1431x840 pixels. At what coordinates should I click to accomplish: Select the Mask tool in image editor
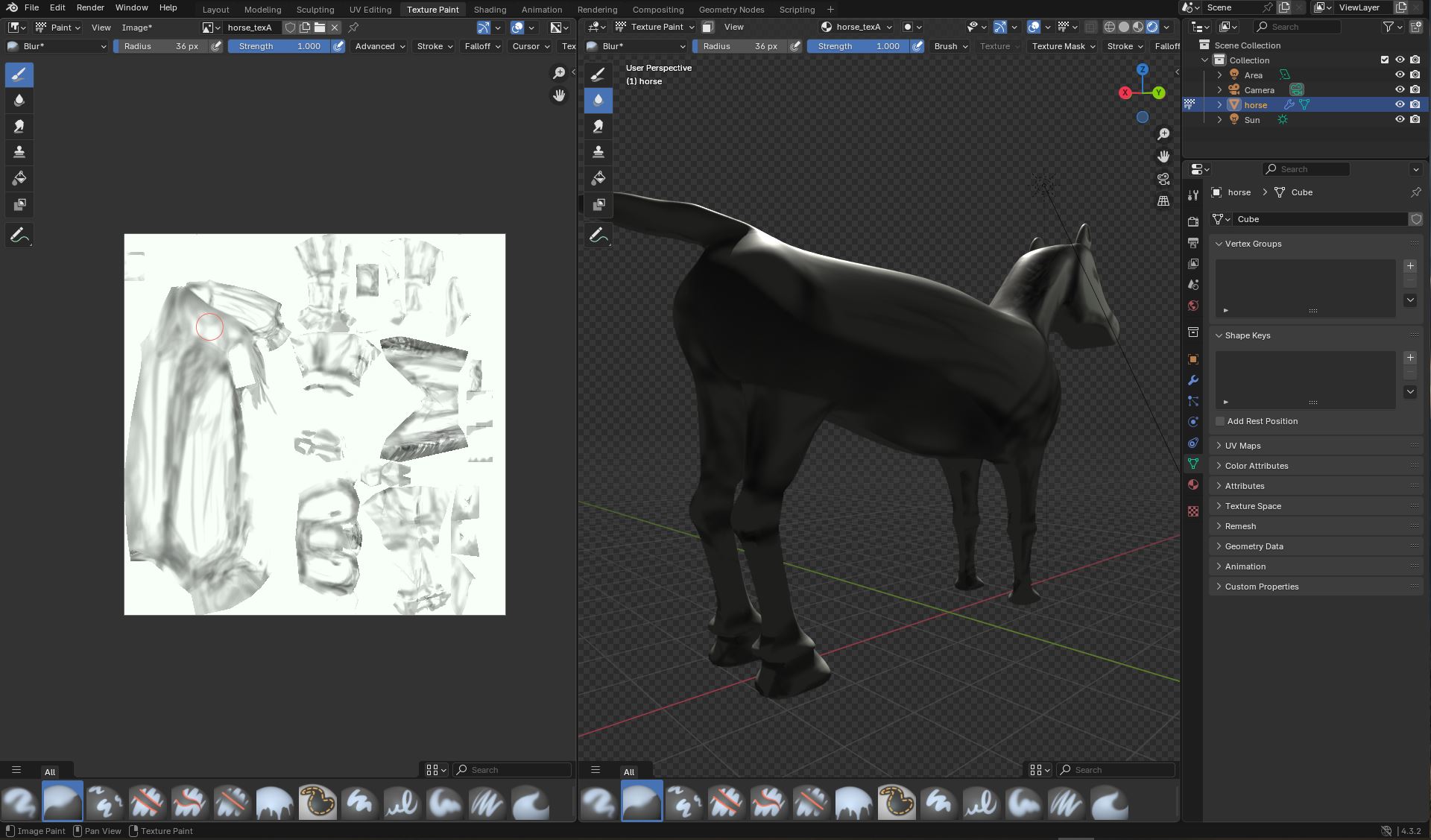pos(19,204)
